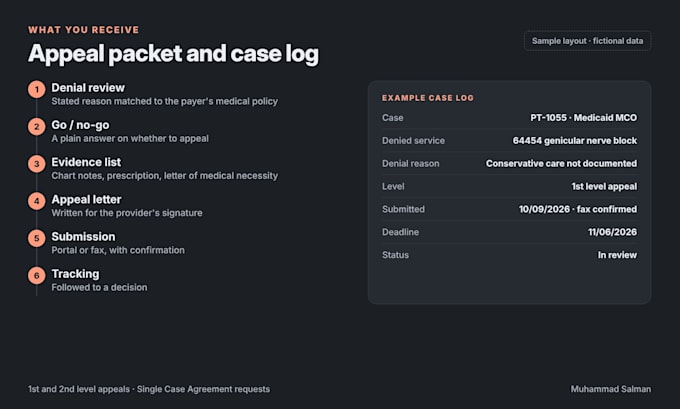Select the 'Go / no-go' step title
Viewport: 680px width, 409px height.
tap(80, 125)
